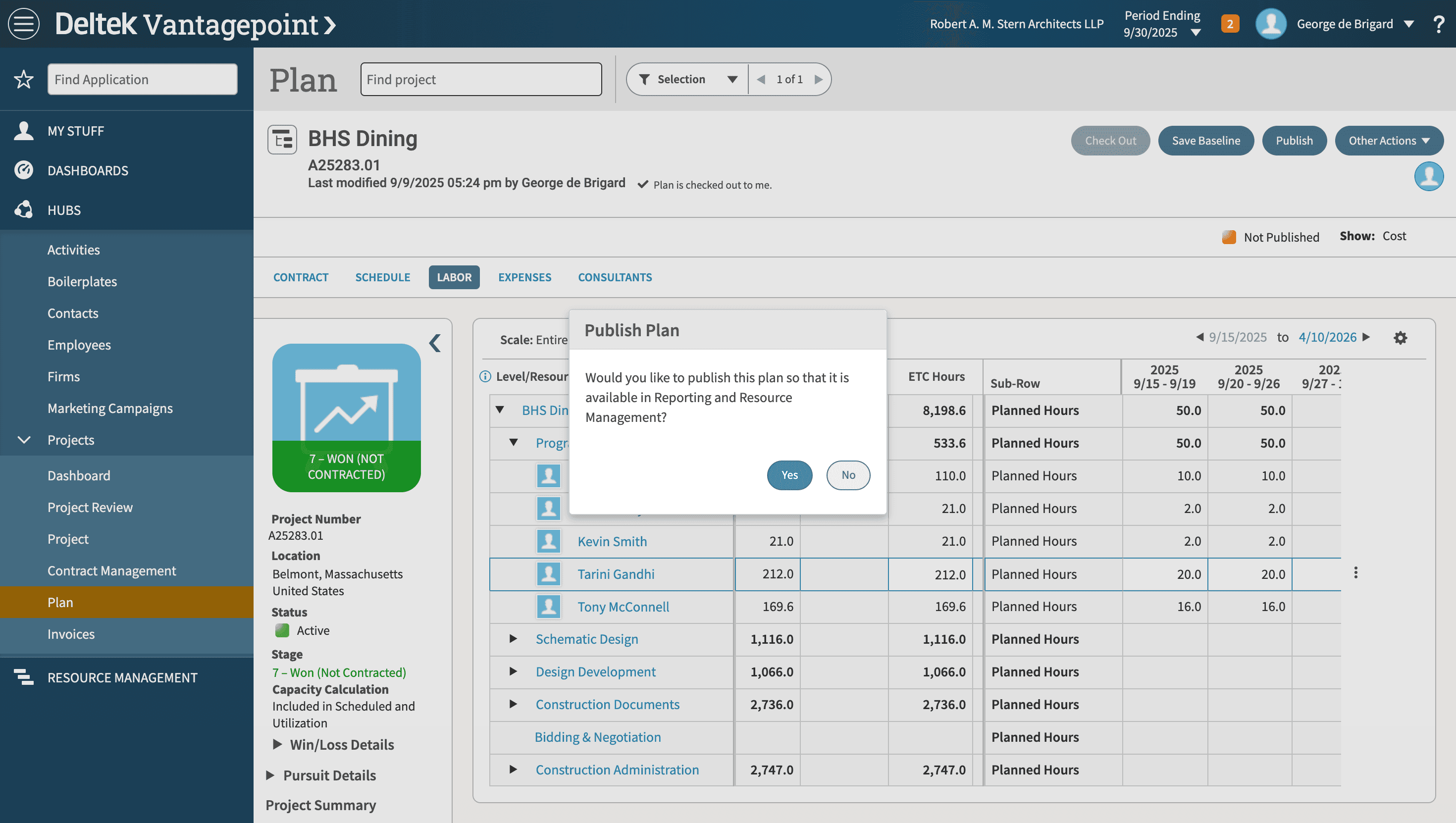Click the plan structure icon beside BHS Dining
Viewport: 1456px width, 823px height.
pos(282,140)
